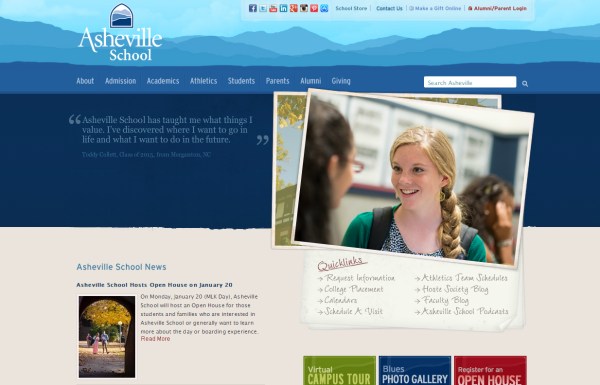
Task: Open the Open House January 20 headline
Action: (x=154, y=285)
